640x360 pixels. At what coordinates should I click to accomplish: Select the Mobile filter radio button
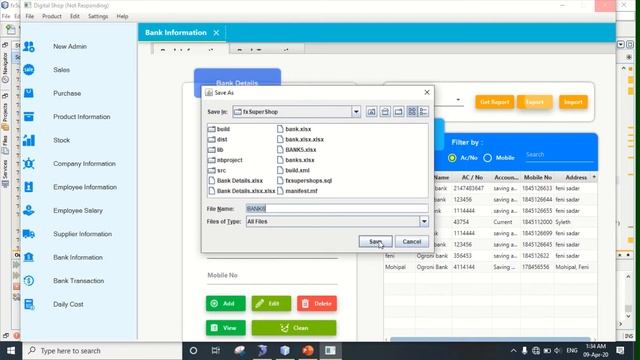[487, 158]
